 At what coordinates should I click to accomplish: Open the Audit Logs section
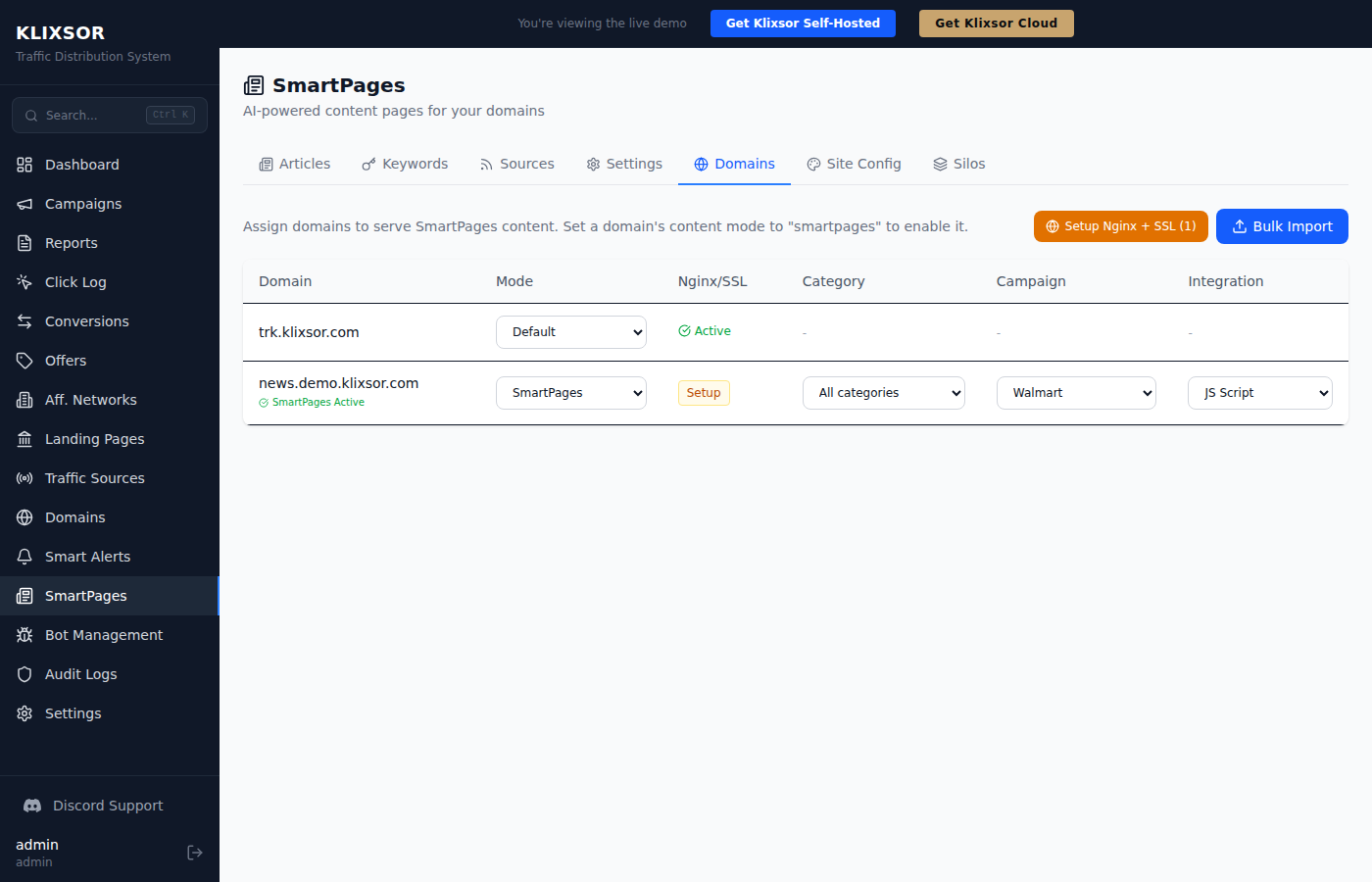click(79, 673)
